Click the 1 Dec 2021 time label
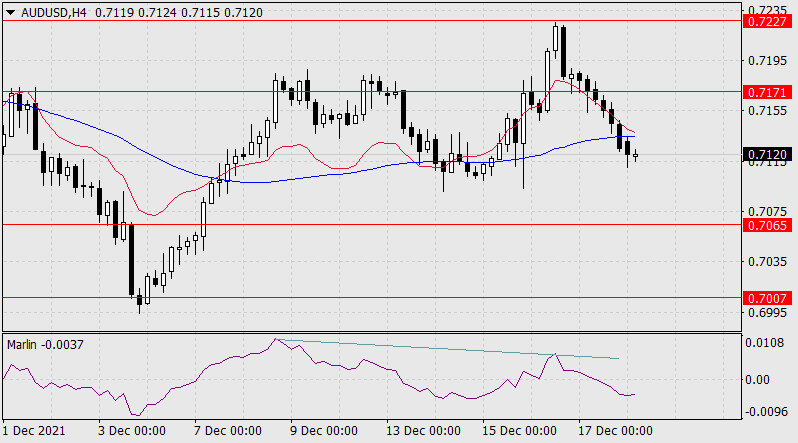 click(x=34, y=431)
